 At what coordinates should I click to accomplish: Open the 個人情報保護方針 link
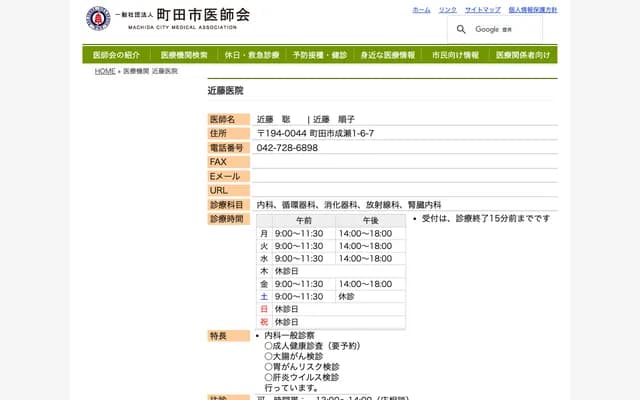[532, 9]
